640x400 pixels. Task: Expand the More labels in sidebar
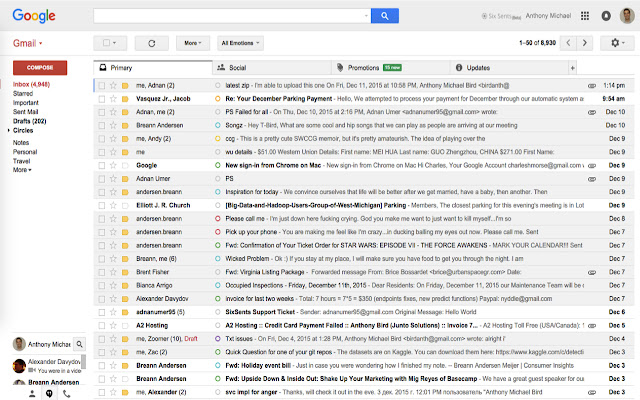[x=22, y=170]
